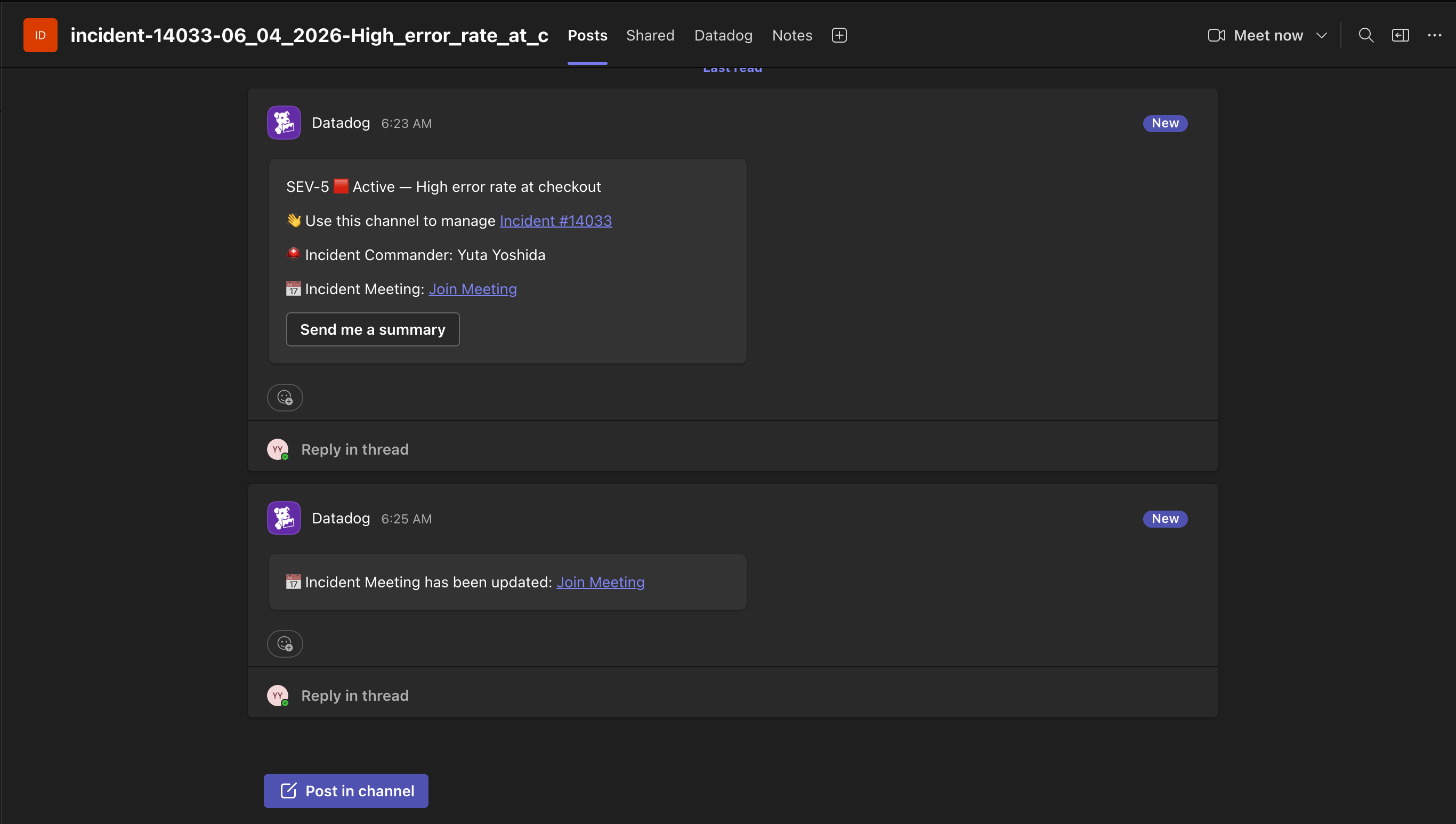Screen dimensions: 1456x824
Task: Add a reaction to the 6:25 AM post
Action: click(x=285, y=643)
